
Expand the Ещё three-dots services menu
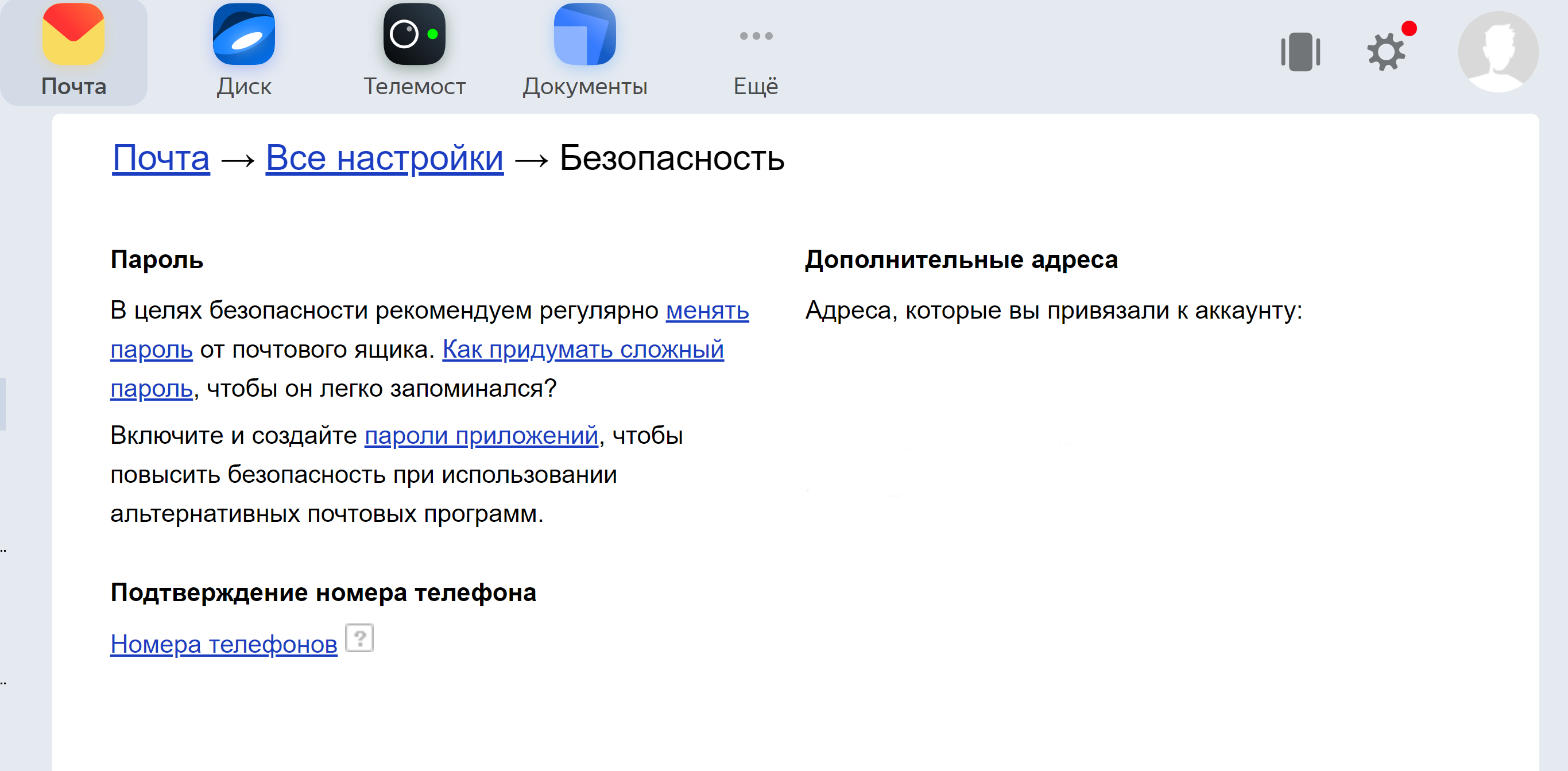tap(756, 52)
